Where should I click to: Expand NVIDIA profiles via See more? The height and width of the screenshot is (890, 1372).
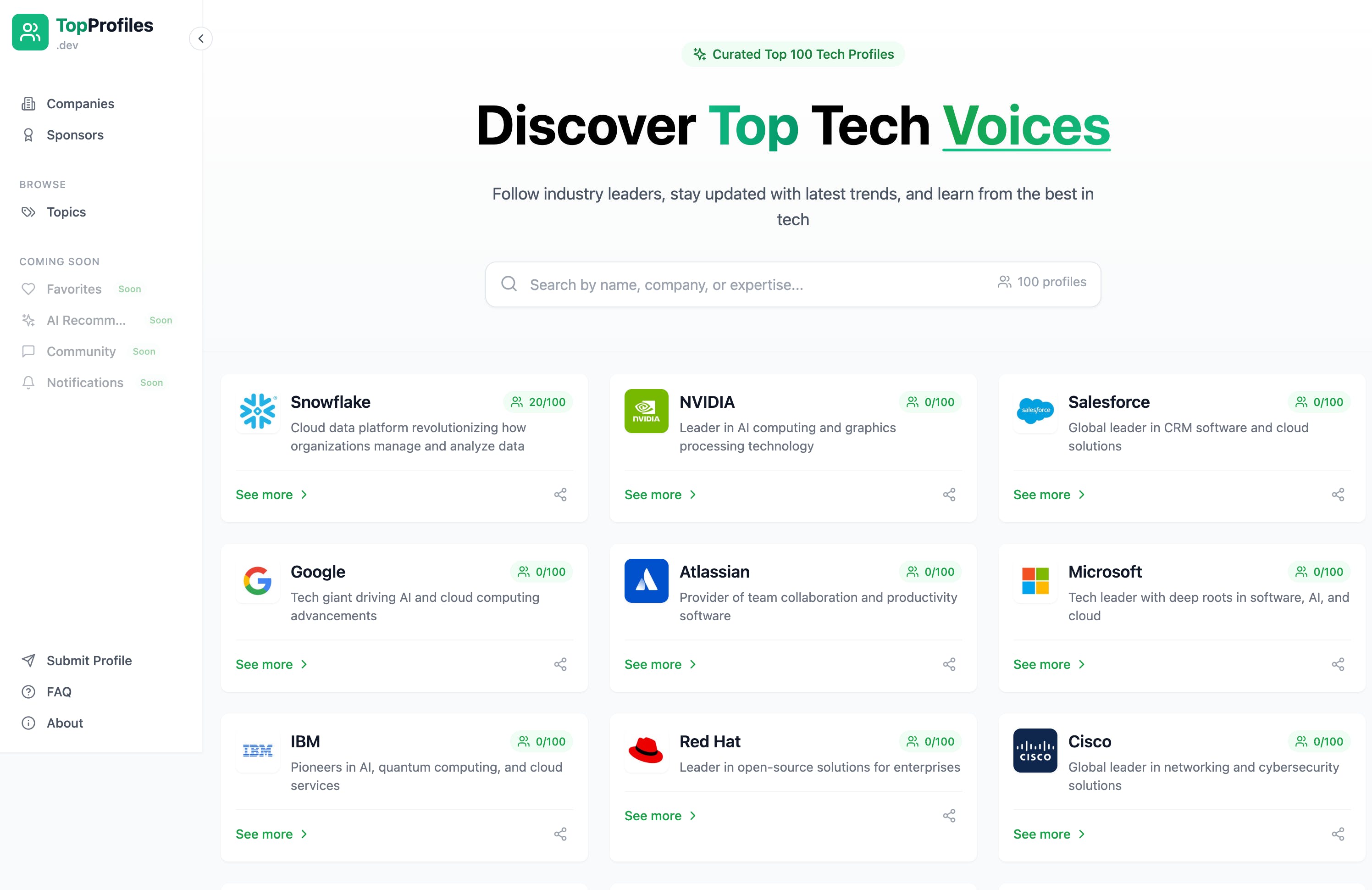point(655,494)
